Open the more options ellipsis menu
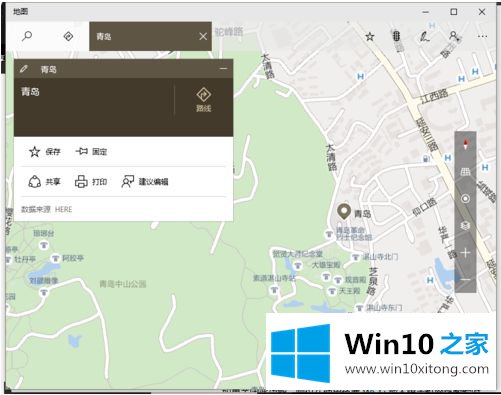This screenshot has width=501, height=395. (482, 36)
